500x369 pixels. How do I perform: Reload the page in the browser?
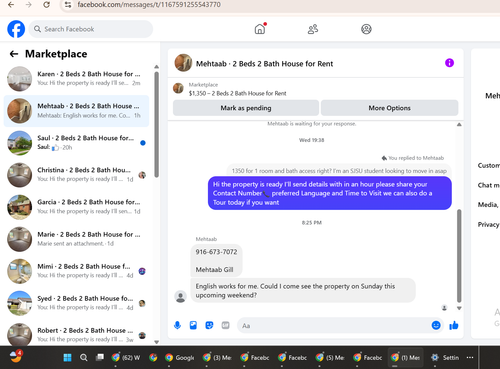[47, 5]
